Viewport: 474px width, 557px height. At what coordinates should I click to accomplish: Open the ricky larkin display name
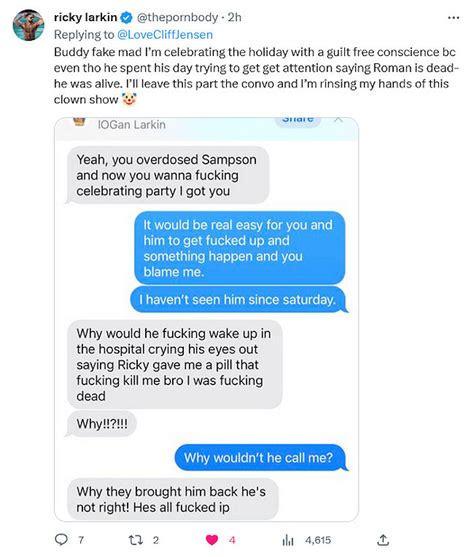point(85,17)
